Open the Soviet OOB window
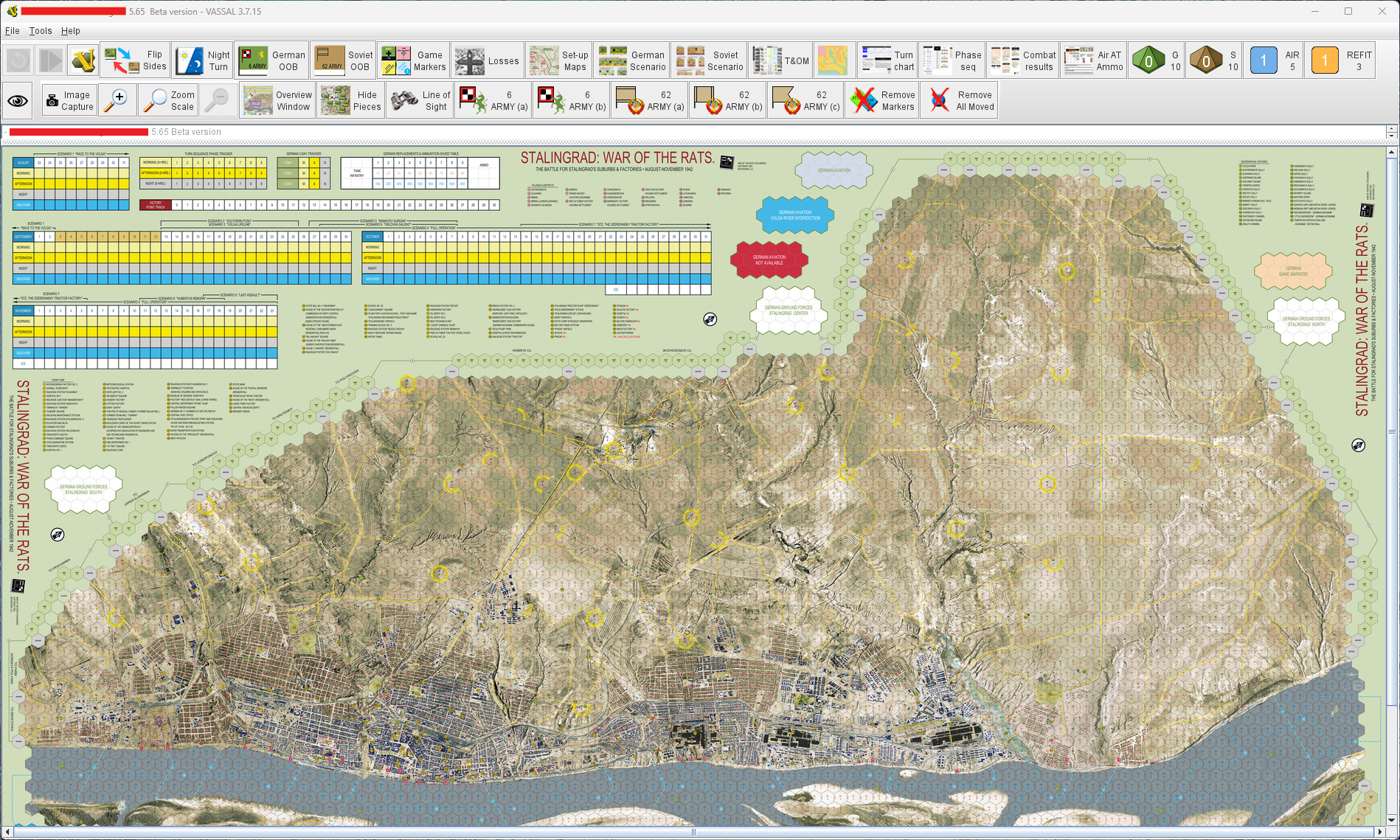 coord(343,60)
